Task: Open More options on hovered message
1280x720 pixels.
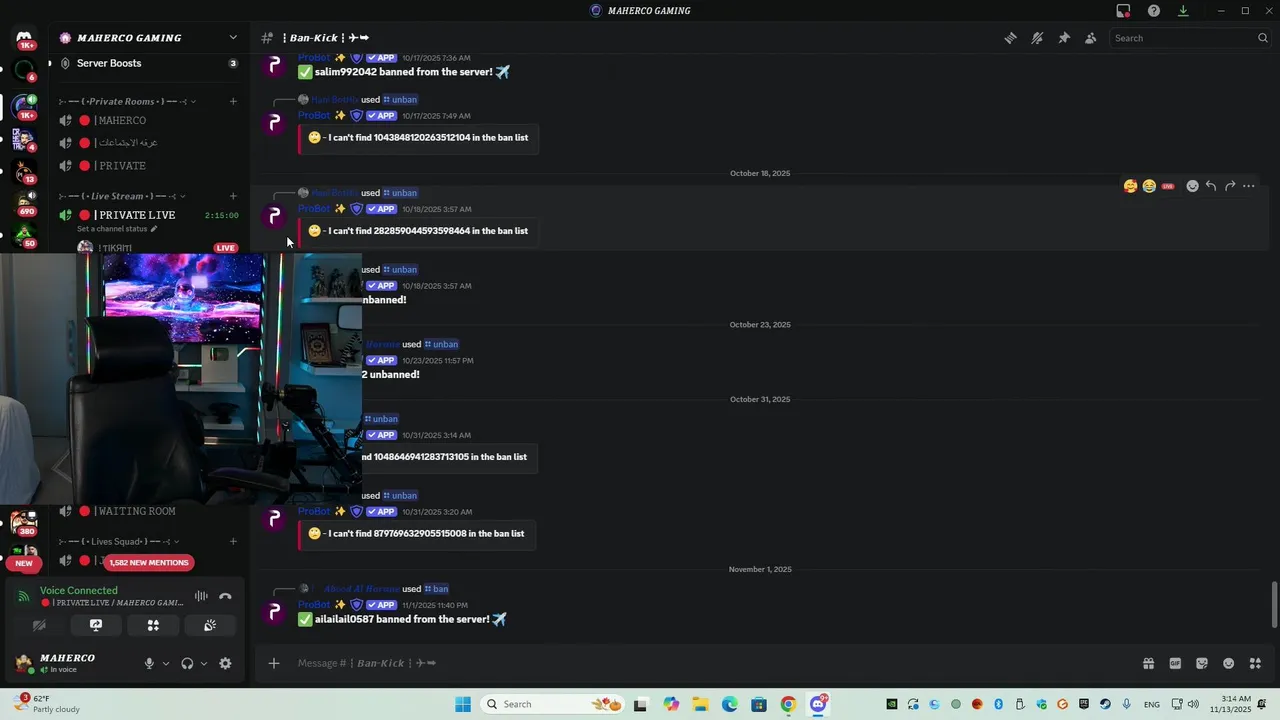Action: point(1248,186)
